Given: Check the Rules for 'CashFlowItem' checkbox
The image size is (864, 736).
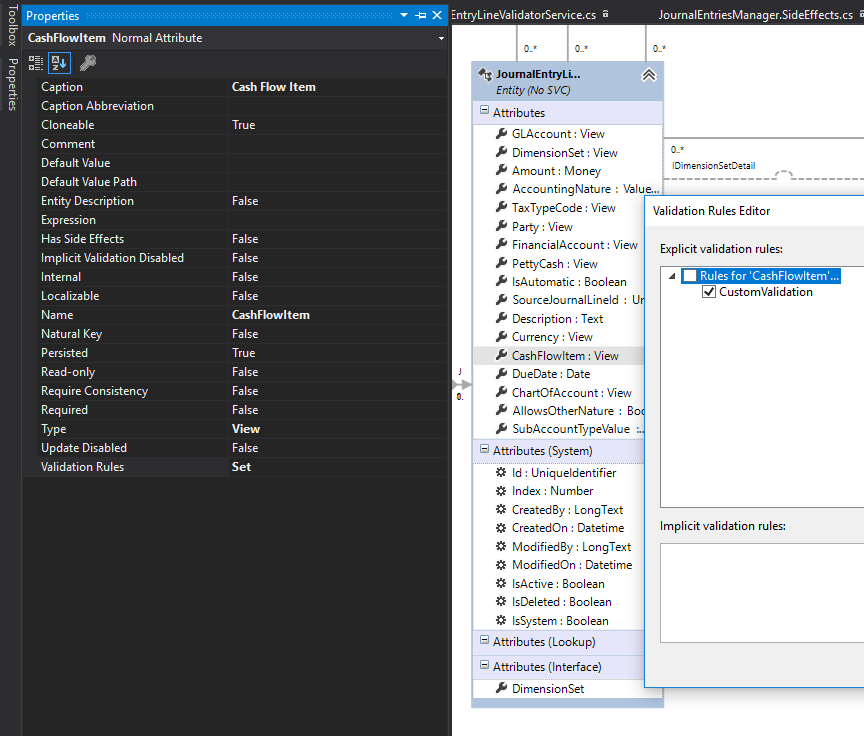Looking at the screenshot, I should pyautogui.click(x=690, y=275).
